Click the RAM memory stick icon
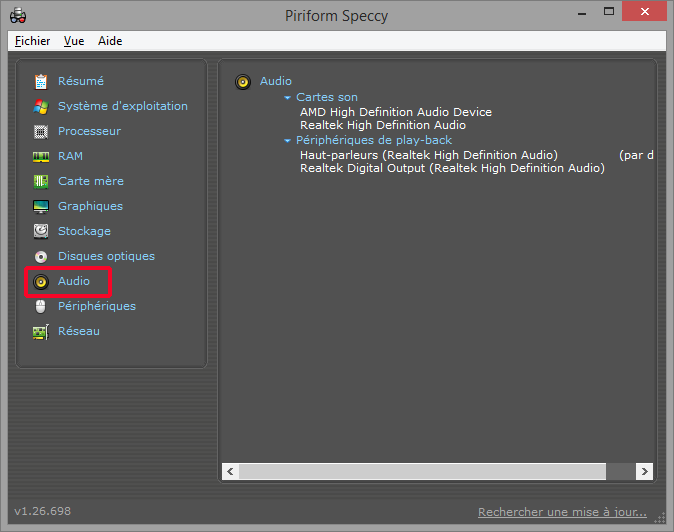The image size is (674, 532). [41, 156]
